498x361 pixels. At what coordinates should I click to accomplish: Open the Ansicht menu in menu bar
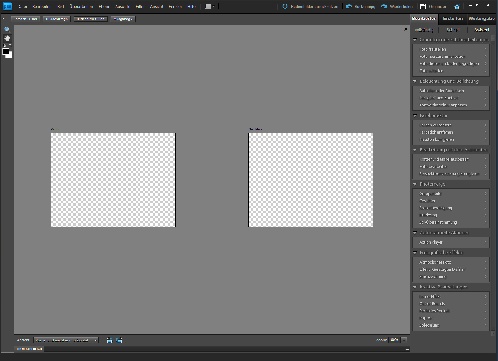pyautogui.click(x=156, y=6)
